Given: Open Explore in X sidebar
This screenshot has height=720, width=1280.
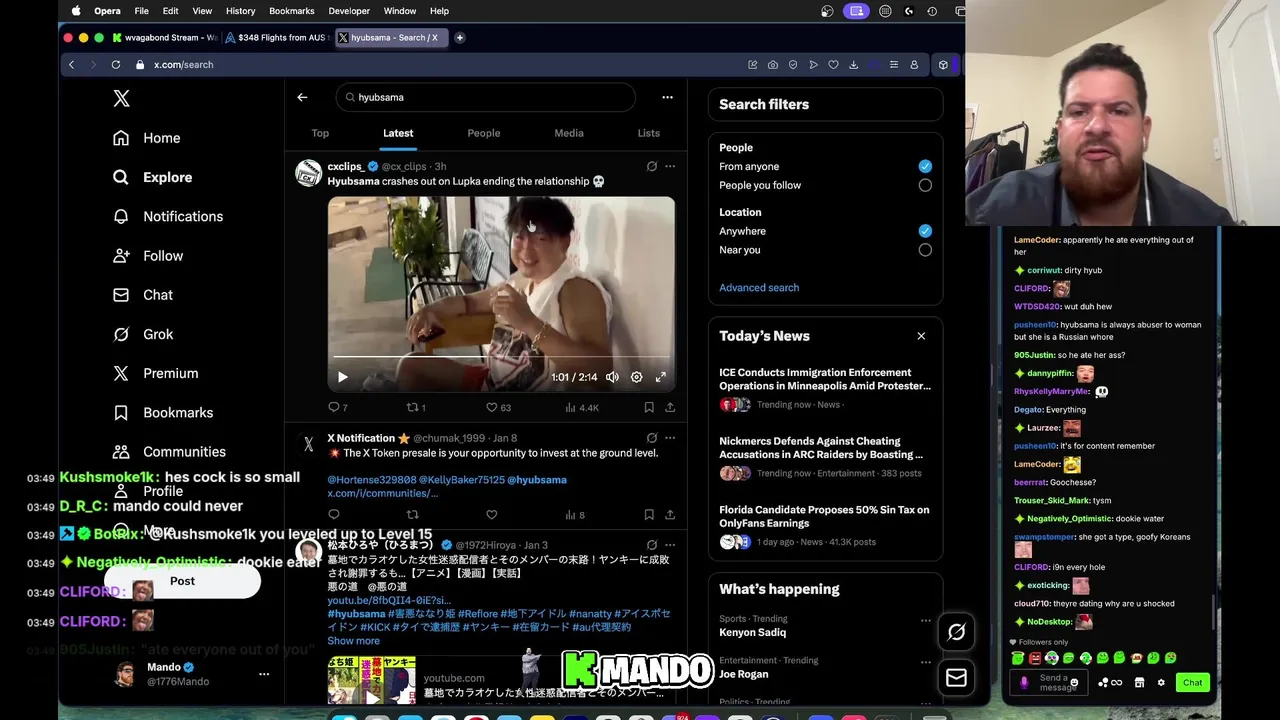Looking at the screenshot, I should (x=152, y=177).
